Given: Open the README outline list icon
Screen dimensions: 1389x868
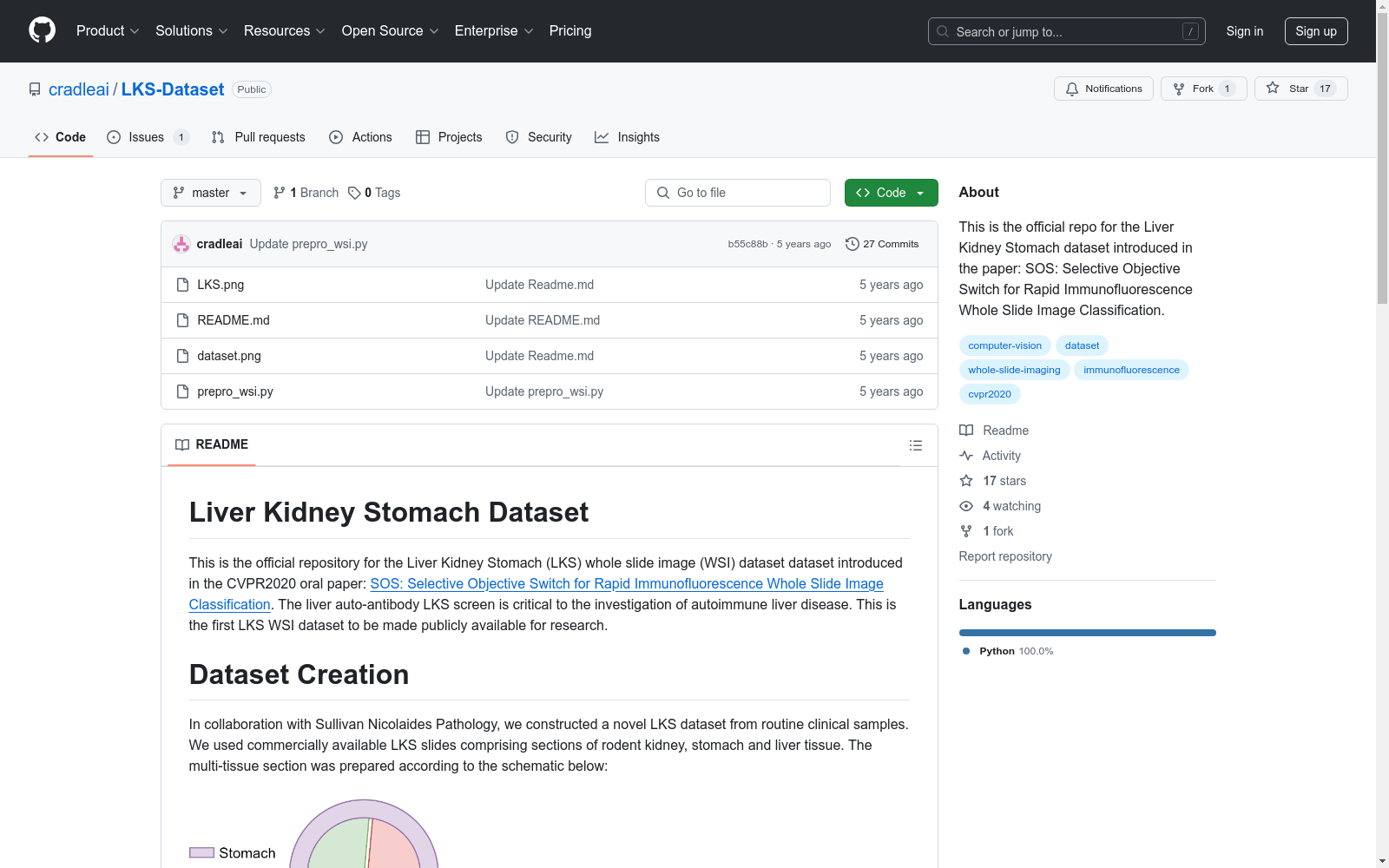Looking at the screenshot, I should [916, 445].
